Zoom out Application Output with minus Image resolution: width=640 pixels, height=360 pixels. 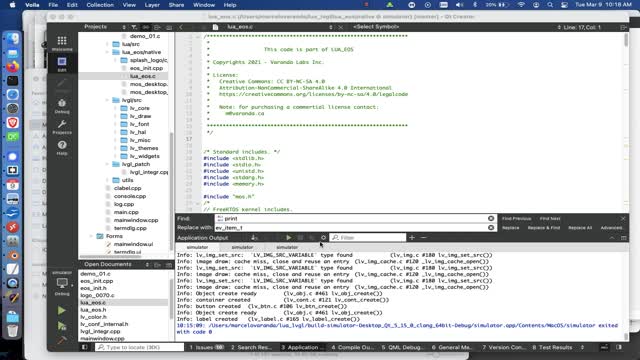click(423, 238)
